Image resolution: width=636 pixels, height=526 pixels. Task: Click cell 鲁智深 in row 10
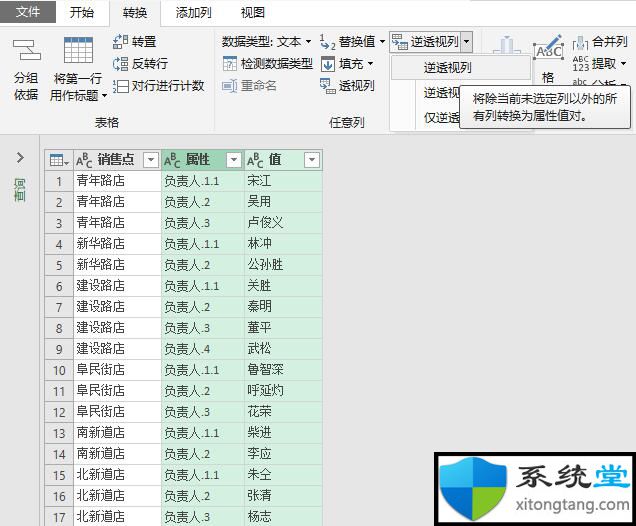(283, 370)
